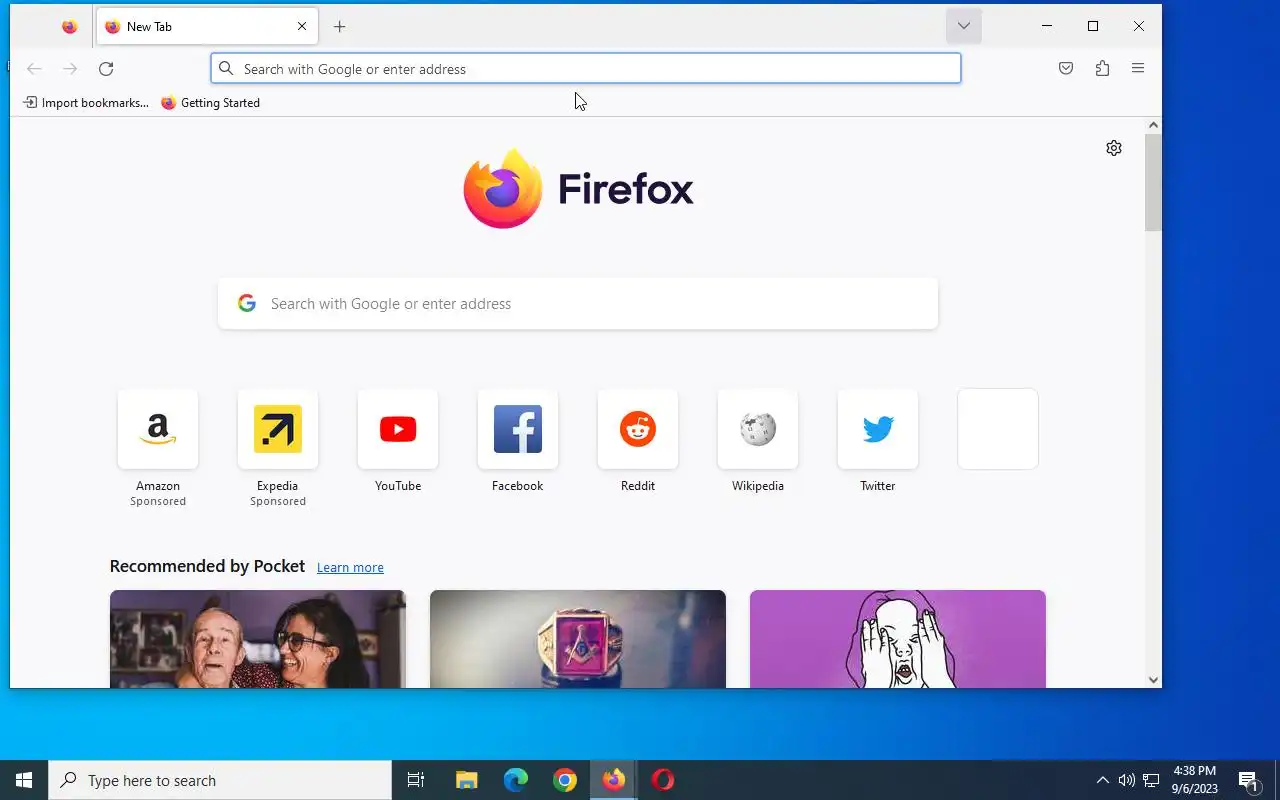This screenshot has width=1280, height=800.
Task: Click scrollbar up arrow
Action: point(1153,125)
